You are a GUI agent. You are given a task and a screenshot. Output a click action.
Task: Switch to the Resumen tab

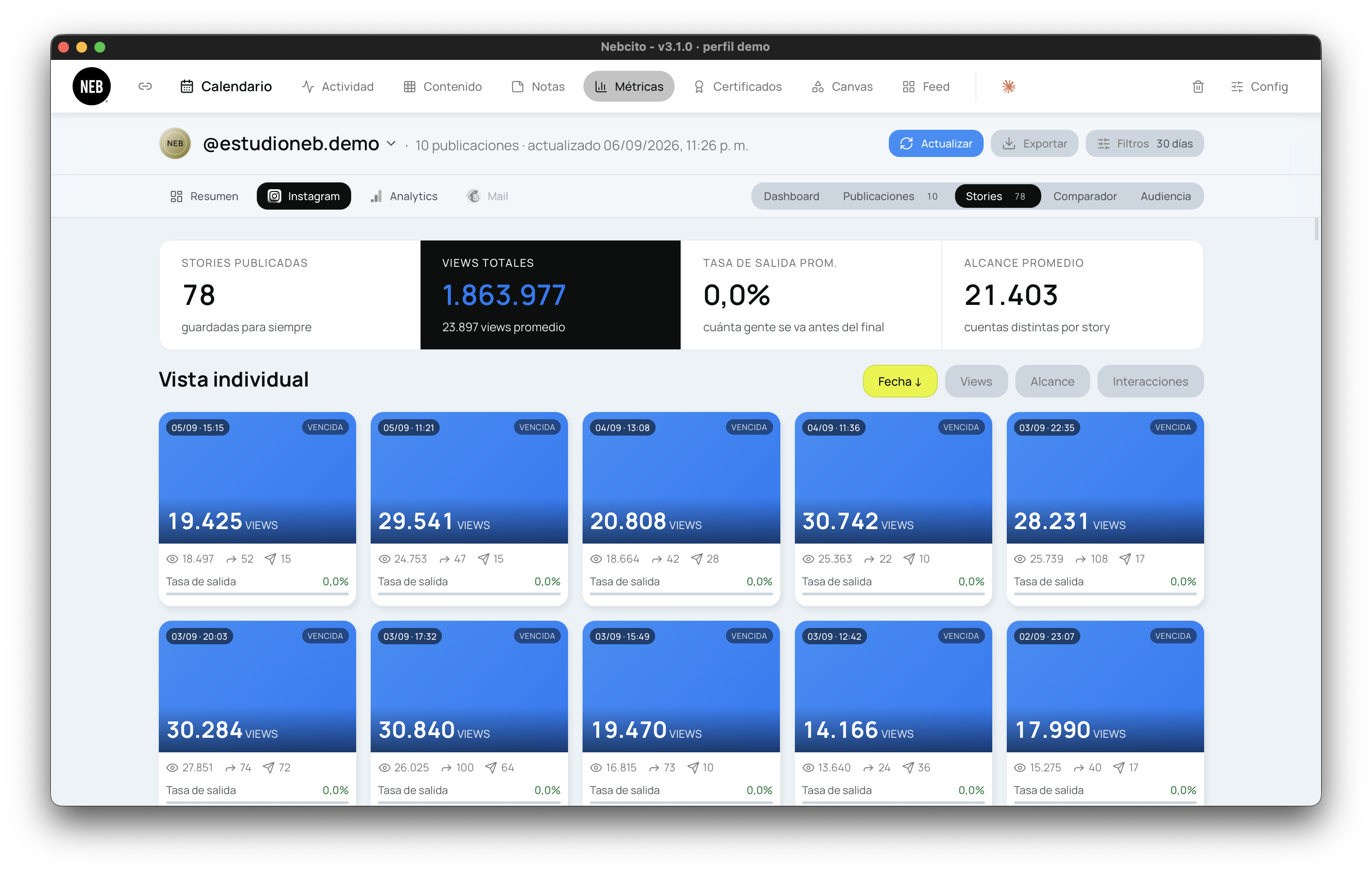(x=204, y=196)
